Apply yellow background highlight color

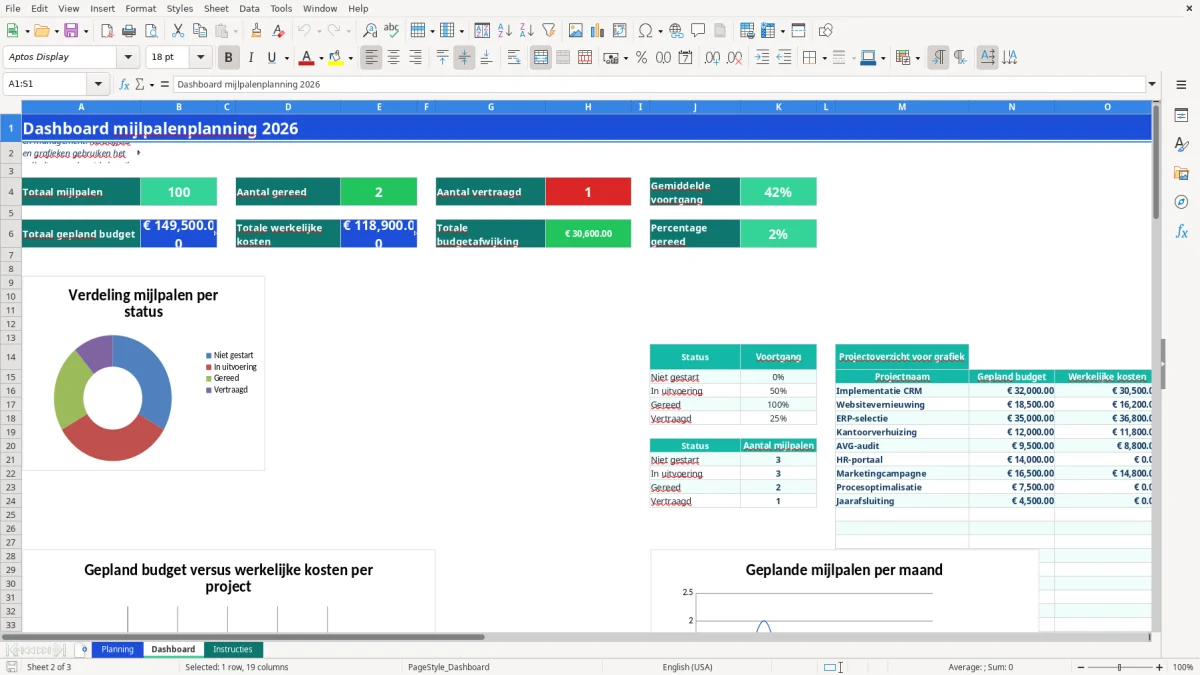click(x=336, y=58)
